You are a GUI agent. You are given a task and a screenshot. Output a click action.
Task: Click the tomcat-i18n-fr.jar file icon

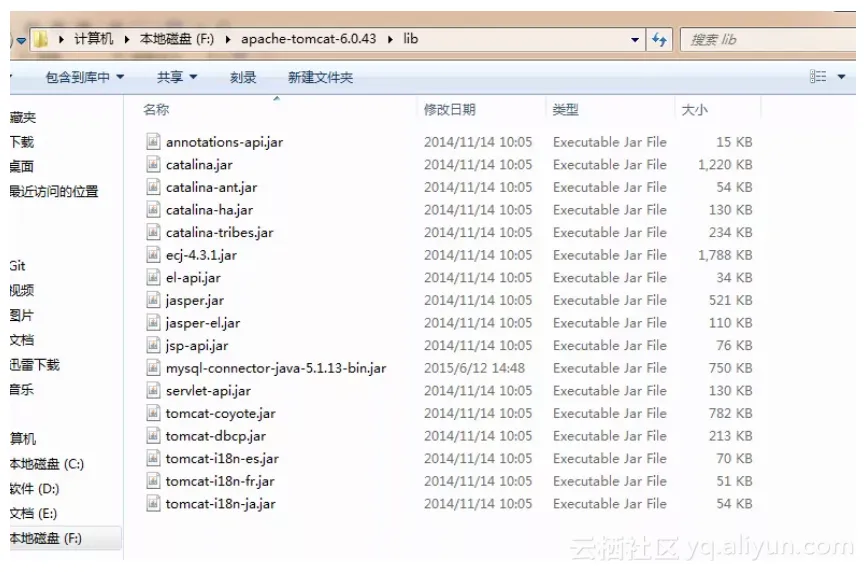click(153, 481)
